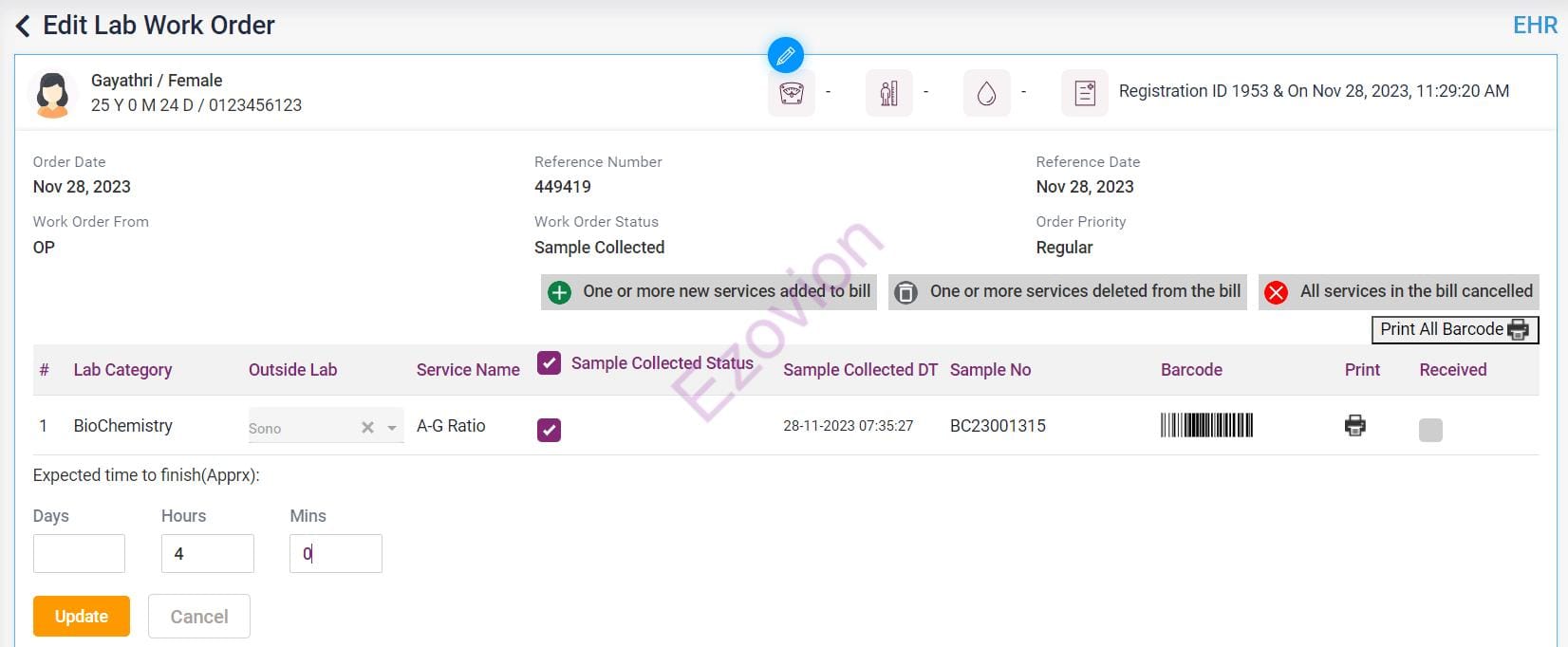
Task: Click the blood drop icon
Action: pyautogui.click(x=986, y=93)
